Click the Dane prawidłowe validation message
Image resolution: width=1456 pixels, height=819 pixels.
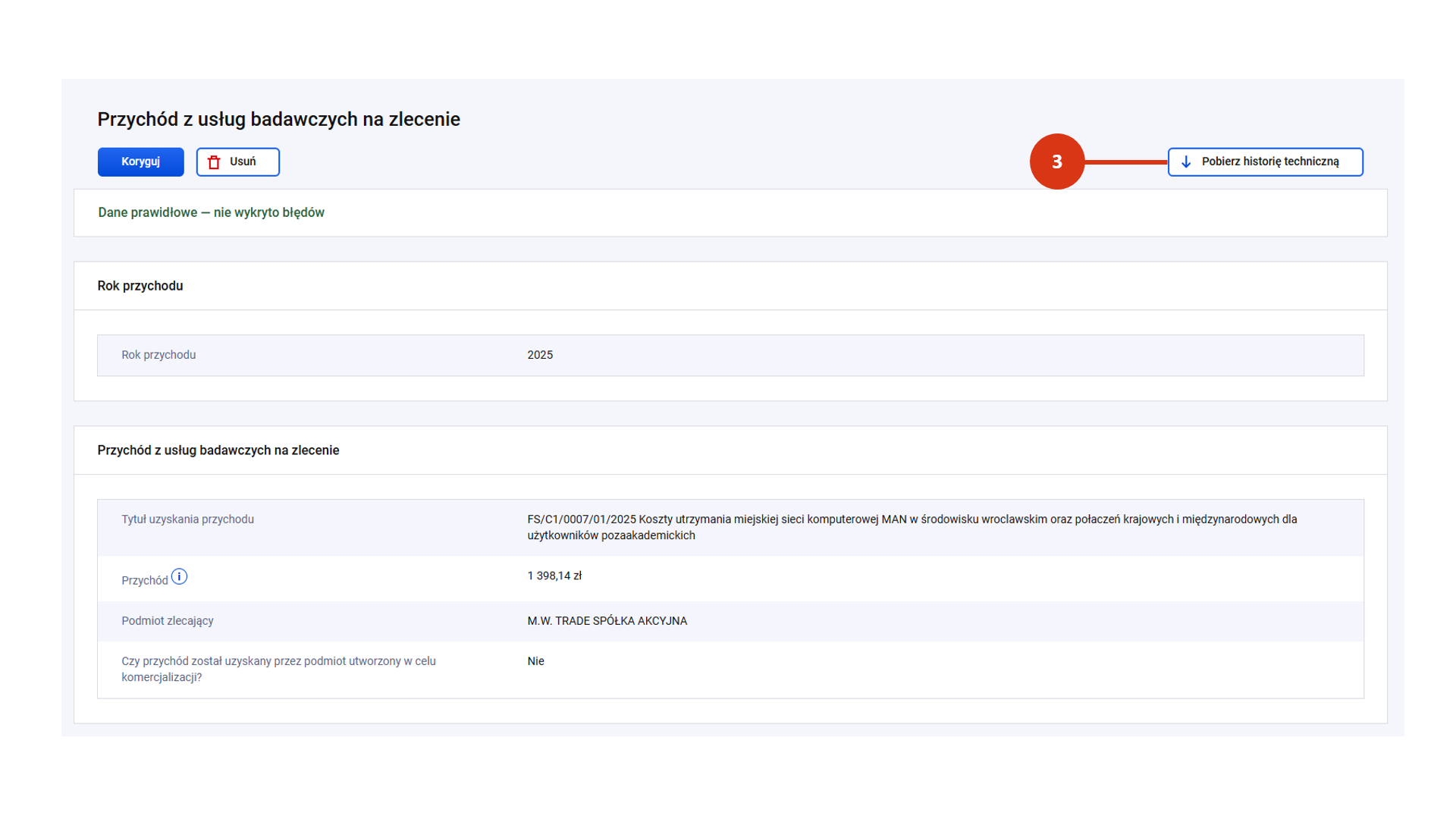211,212
